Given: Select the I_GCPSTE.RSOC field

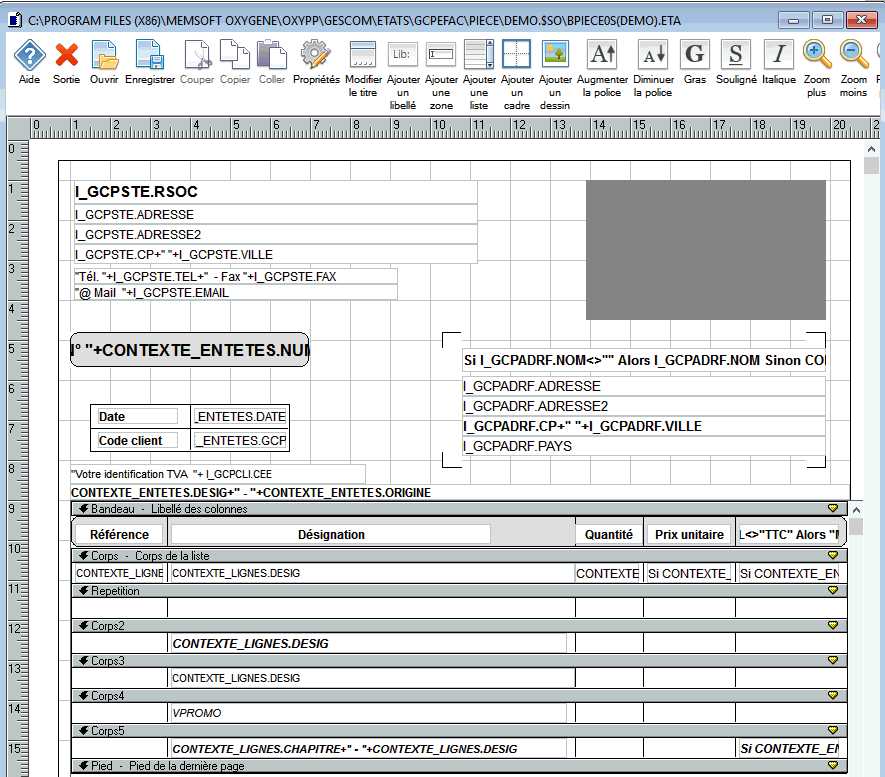Looking at the screenshot, I should [275, 192].
